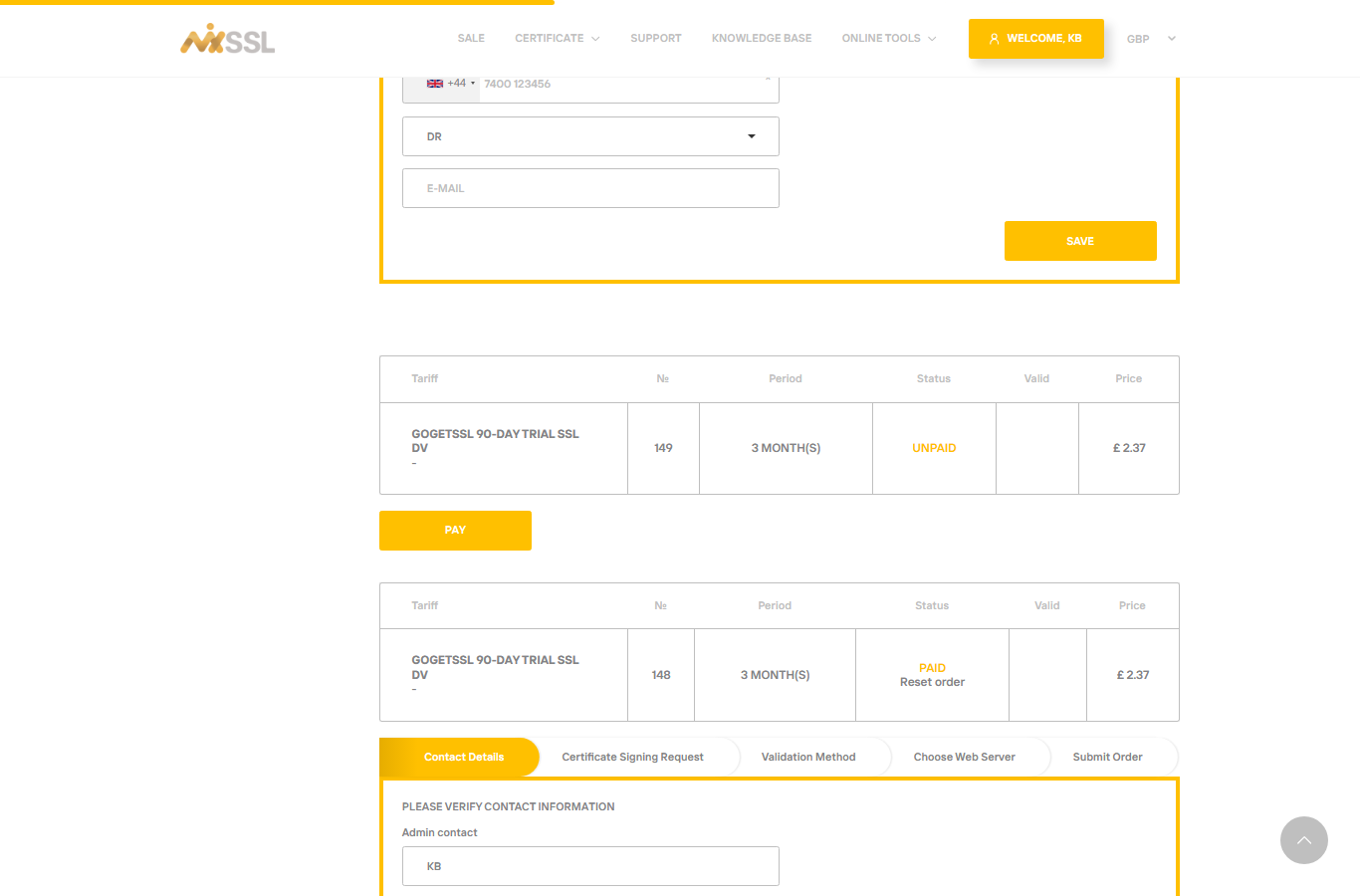Click the Save button

click(1080, 241)
